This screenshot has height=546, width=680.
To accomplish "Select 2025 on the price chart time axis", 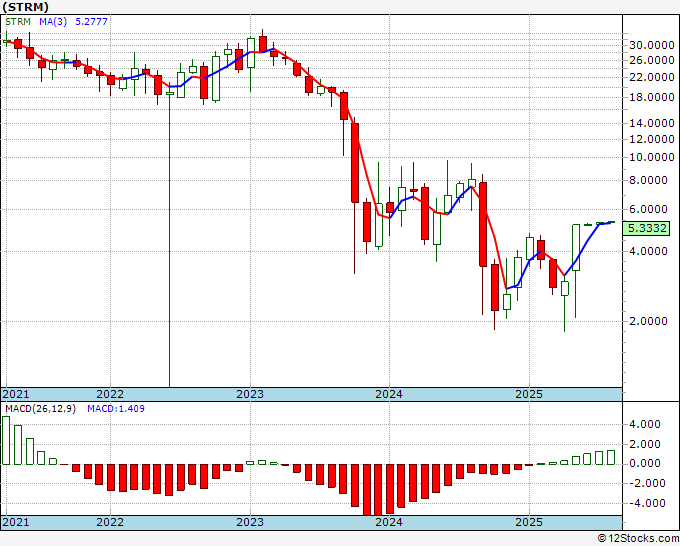I will [x=529, y=394].
